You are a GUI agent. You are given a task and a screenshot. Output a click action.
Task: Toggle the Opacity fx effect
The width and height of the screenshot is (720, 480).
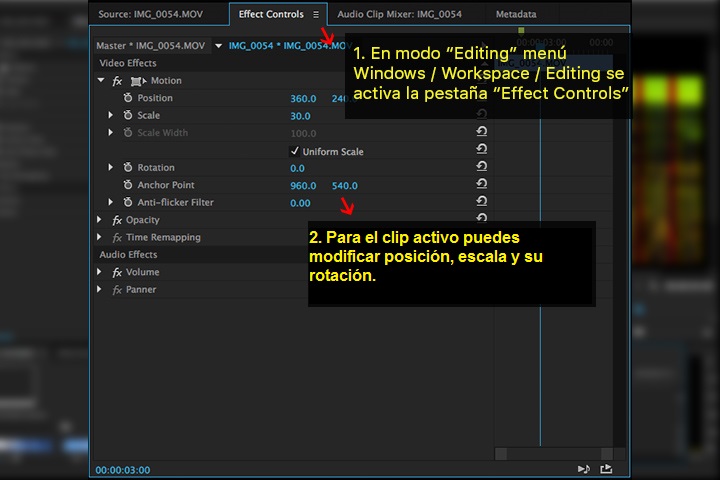(117, 220)
